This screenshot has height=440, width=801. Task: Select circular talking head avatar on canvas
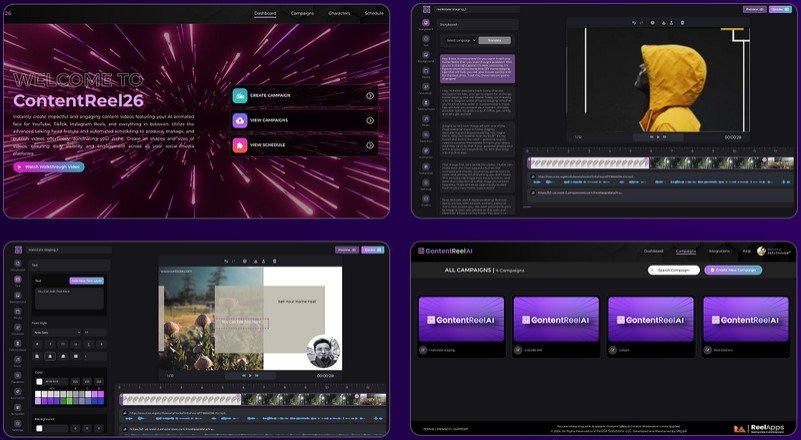(323, 352)
